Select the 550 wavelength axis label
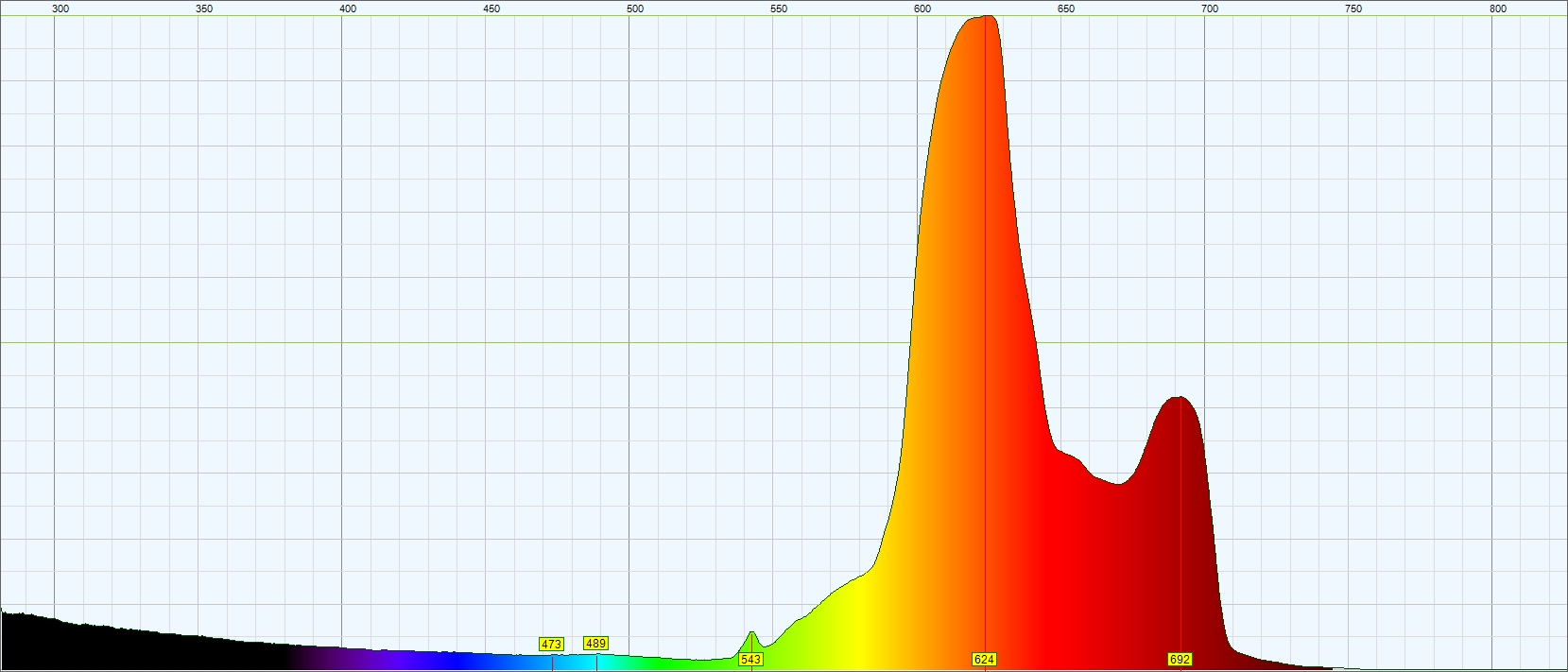Image resolution: width=1568 pixels, height=672 pixels. 779,9
